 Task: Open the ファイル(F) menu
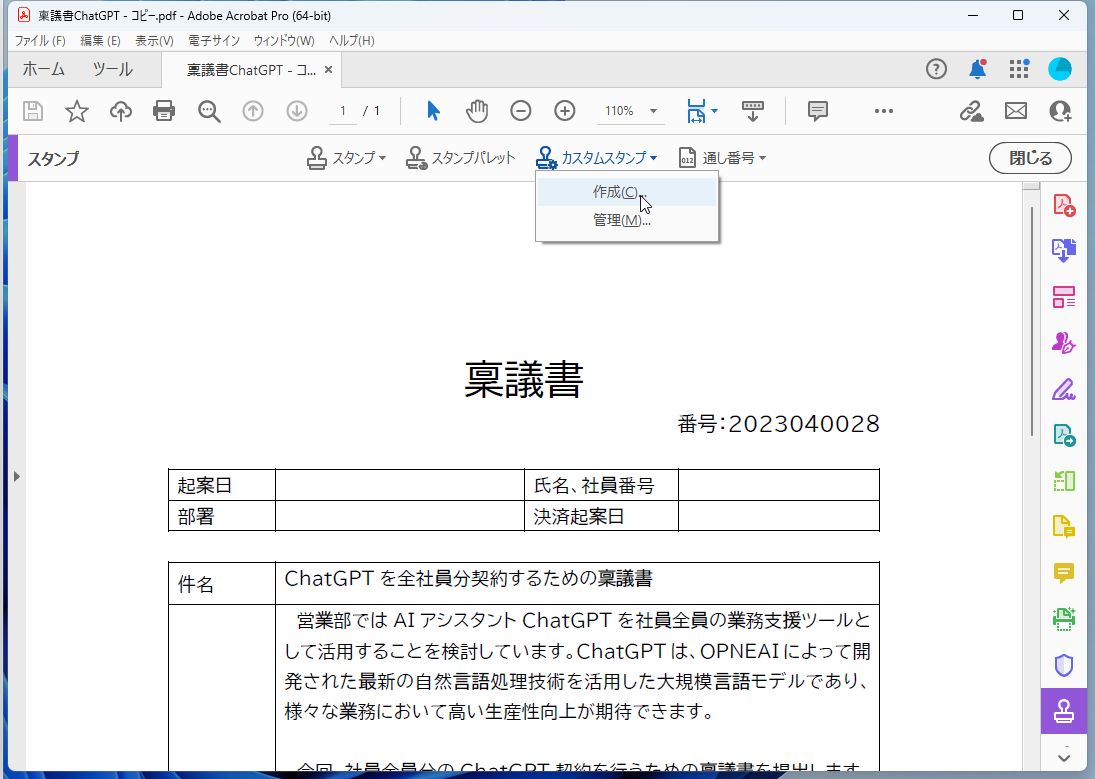coord(40,41)
